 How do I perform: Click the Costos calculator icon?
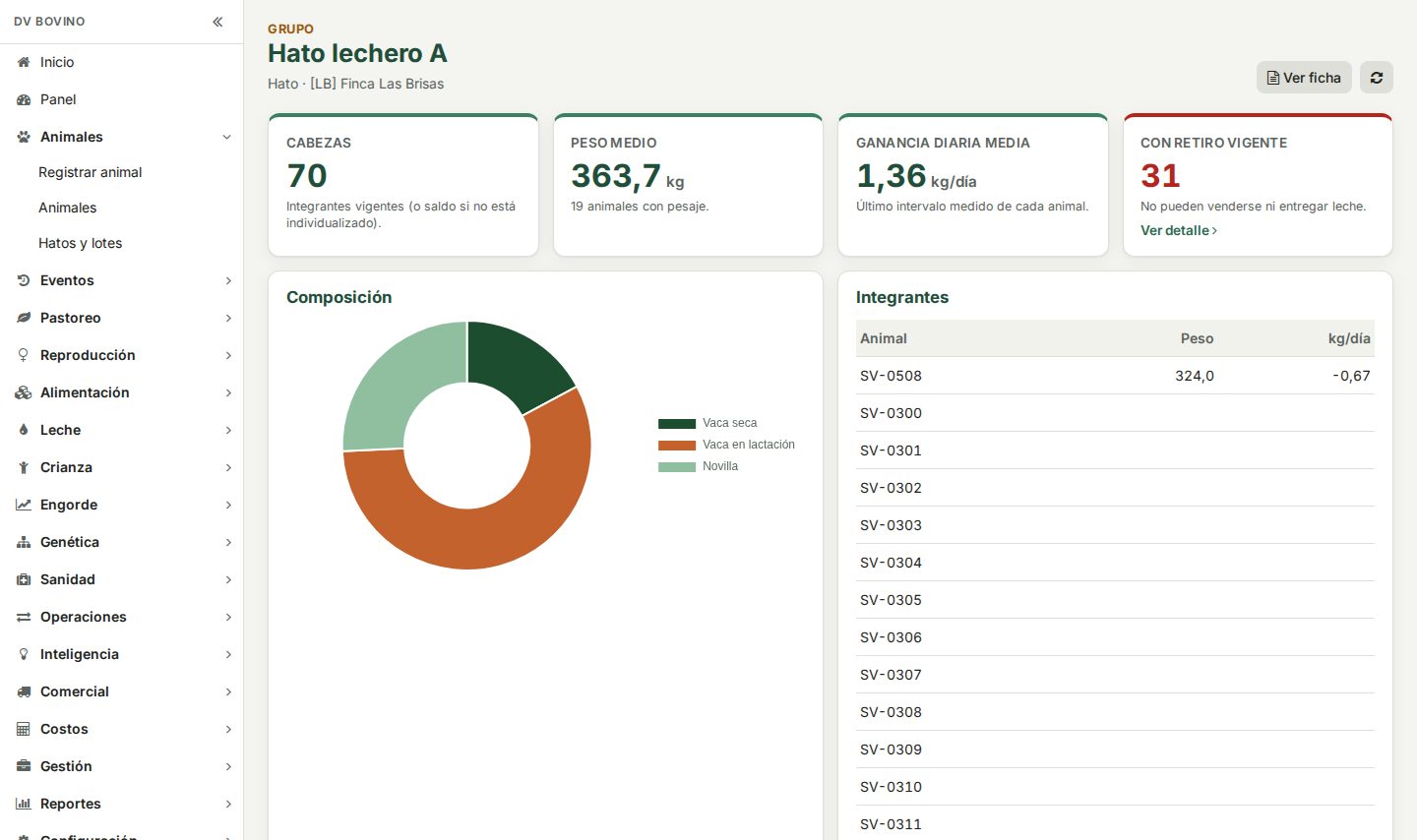pyautogui.click(x=24, y=729)
